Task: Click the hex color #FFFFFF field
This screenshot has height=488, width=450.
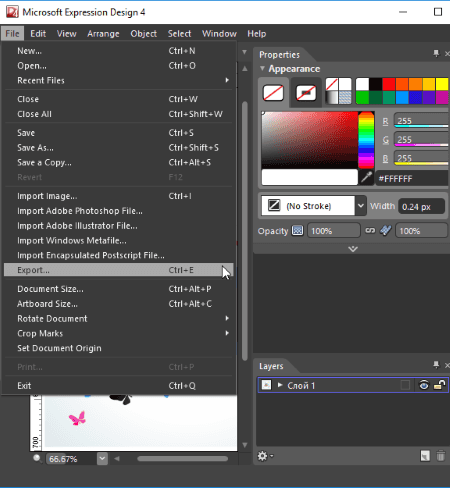Action: pyautogui.click(x=413, y=179)
